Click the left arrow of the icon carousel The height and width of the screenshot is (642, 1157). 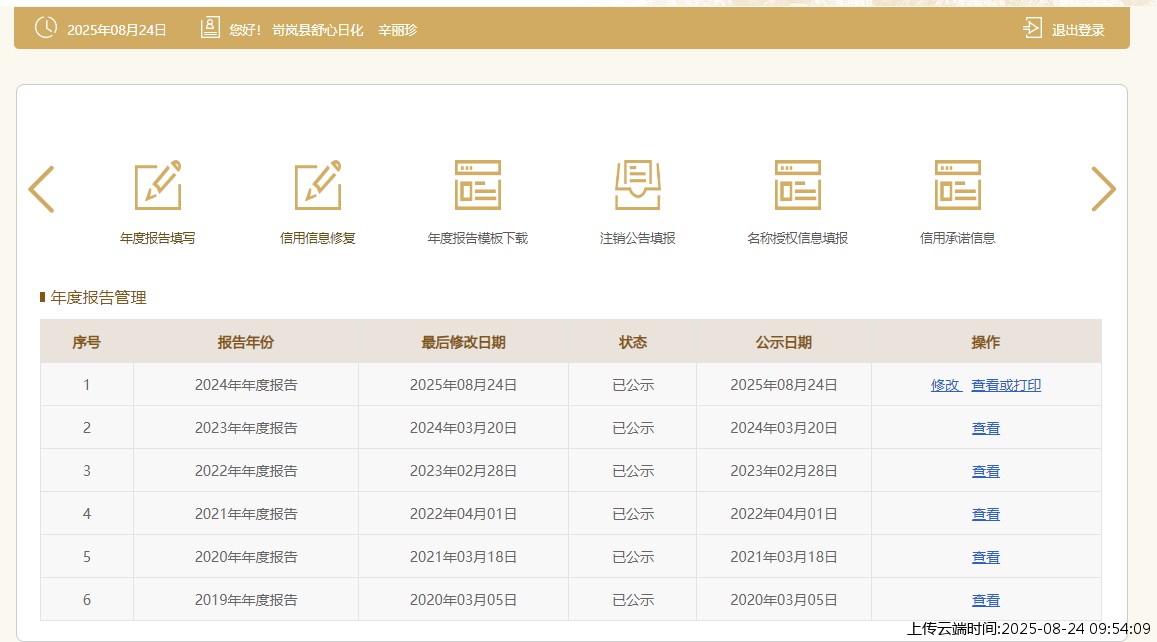point(41,189)
